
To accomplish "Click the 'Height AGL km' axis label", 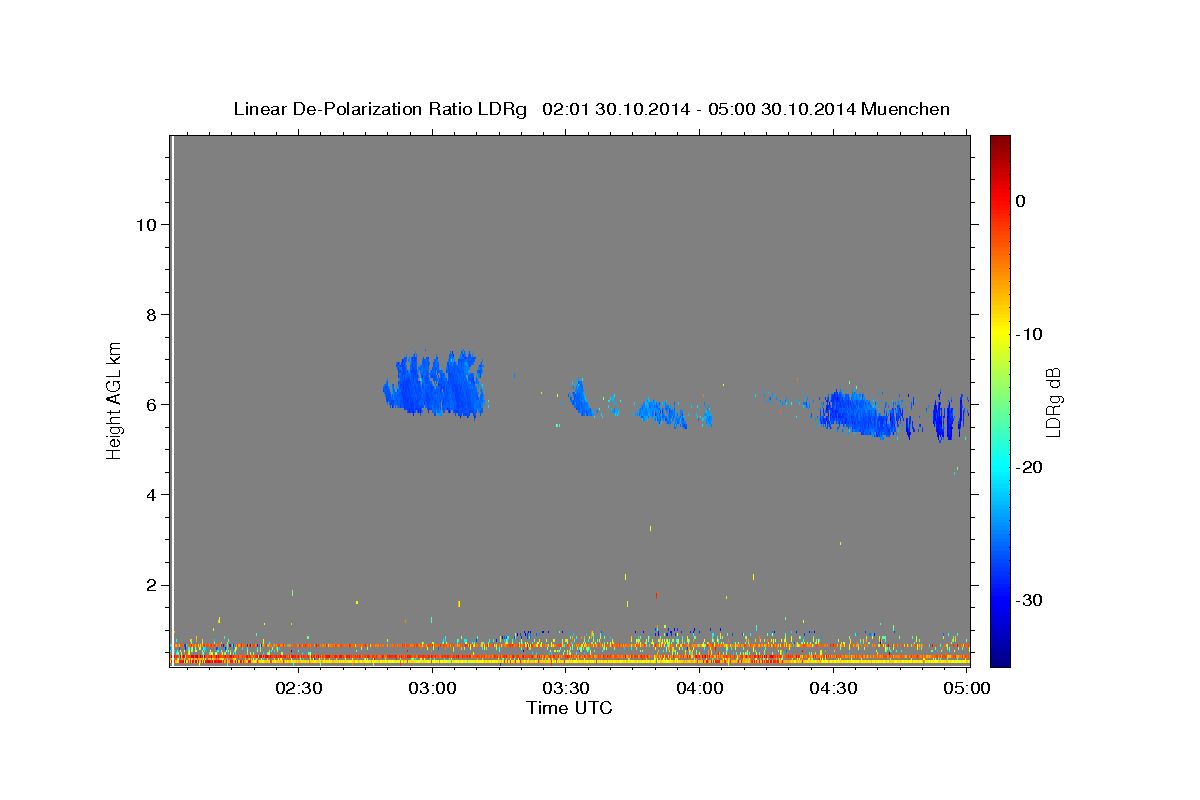I will click(115, 400).
